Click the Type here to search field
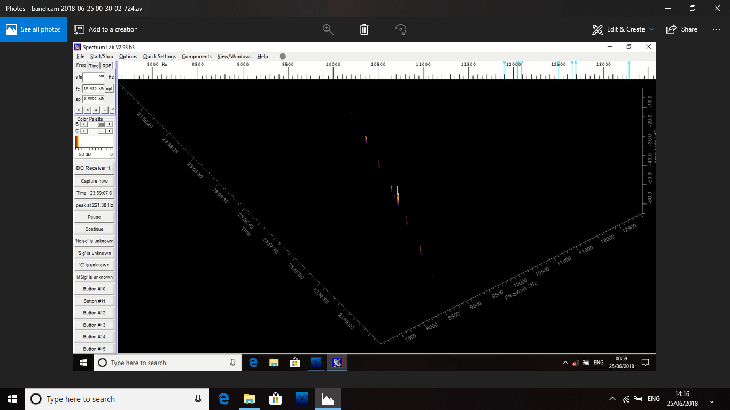Viewport: 730px width, 410px height. (x=110, y=399)
